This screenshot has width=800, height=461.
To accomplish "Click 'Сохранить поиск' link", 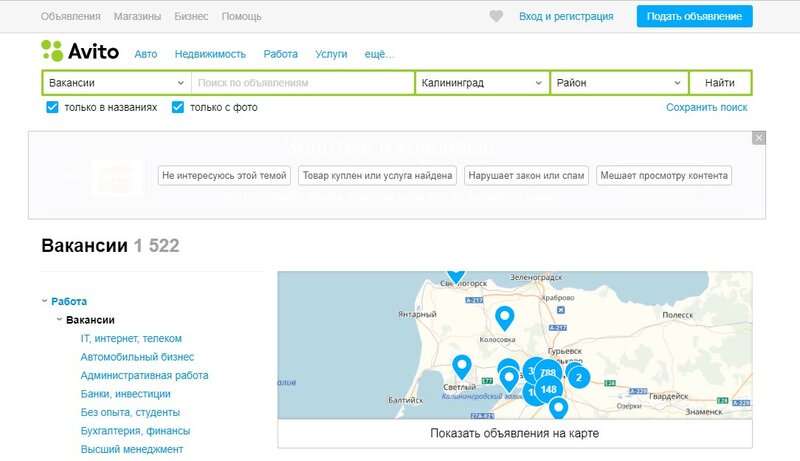I will coord(707,108).
